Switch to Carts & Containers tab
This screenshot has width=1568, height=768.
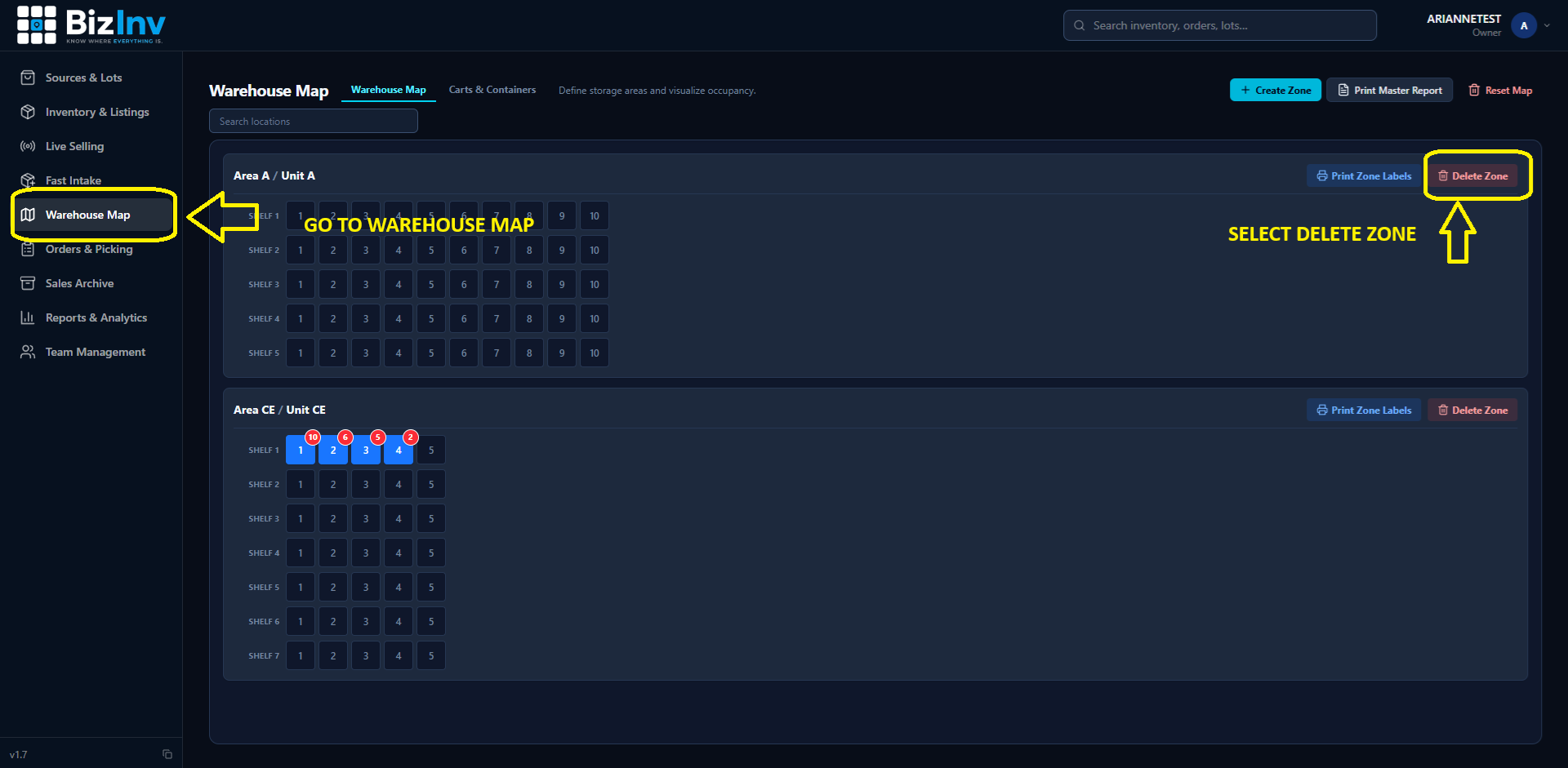tap(492, 90)
